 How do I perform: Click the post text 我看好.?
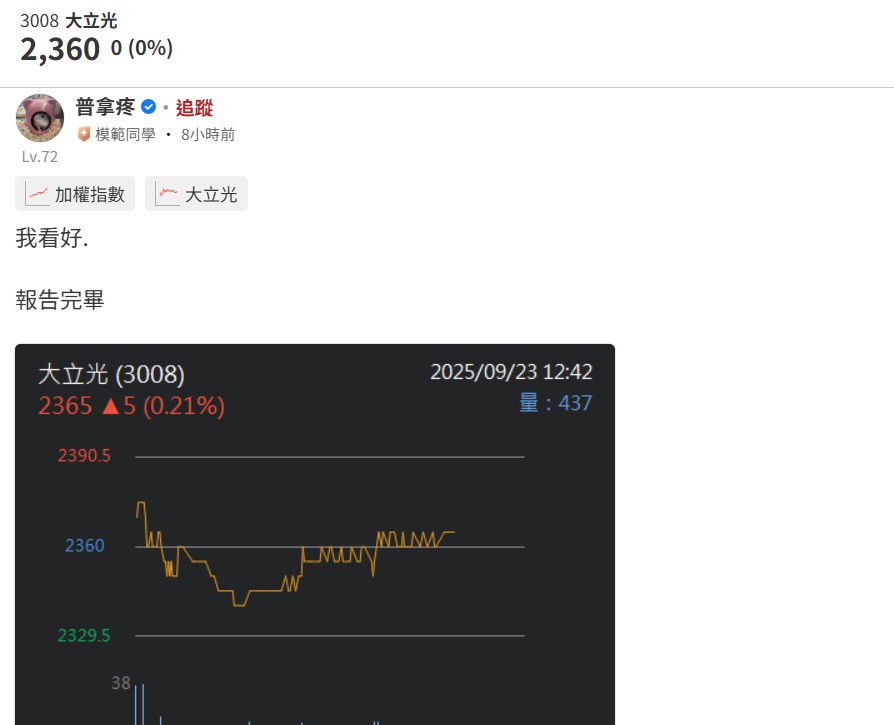[52, 238]
